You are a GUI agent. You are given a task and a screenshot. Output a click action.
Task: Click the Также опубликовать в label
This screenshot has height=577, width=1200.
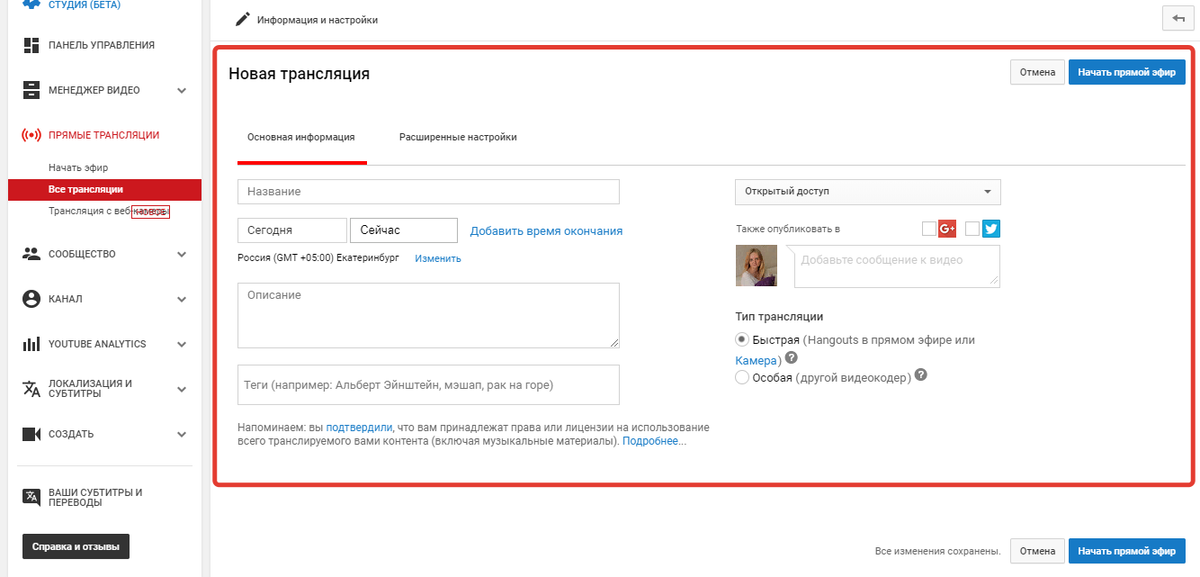(x=788, y=229)
